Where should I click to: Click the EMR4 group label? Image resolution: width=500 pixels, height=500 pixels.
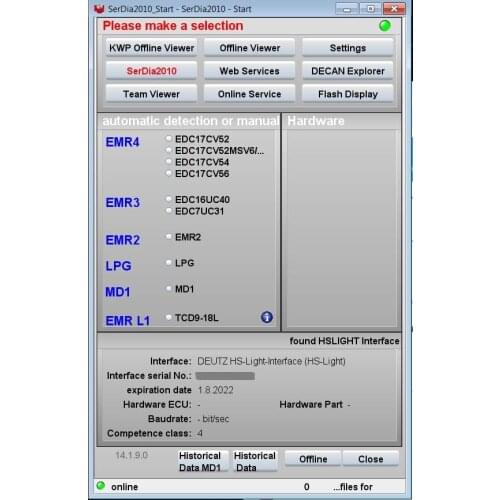point(122,142)
